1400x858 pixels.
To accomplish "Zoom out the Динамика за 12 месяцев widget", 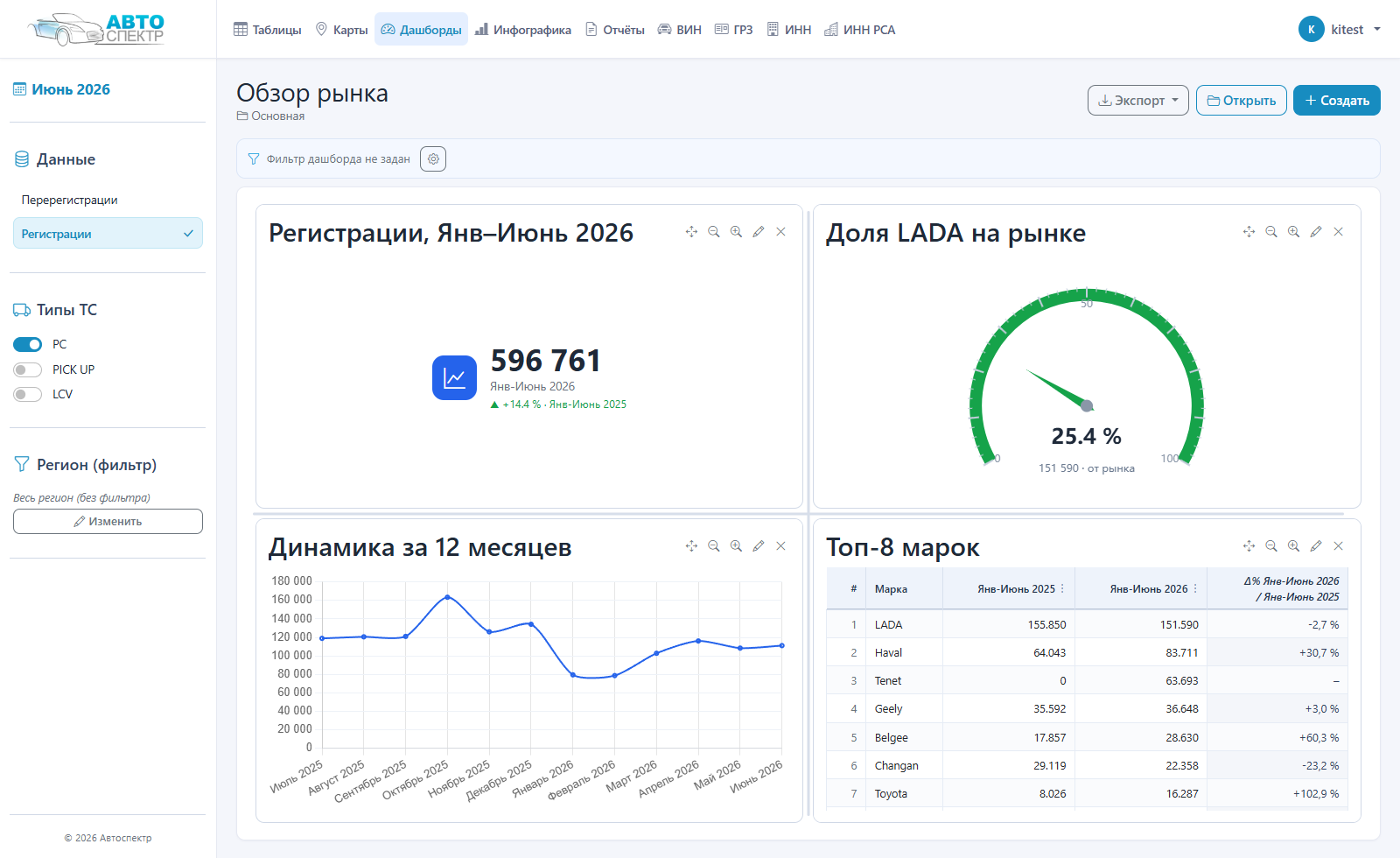I will click(714, 546).
